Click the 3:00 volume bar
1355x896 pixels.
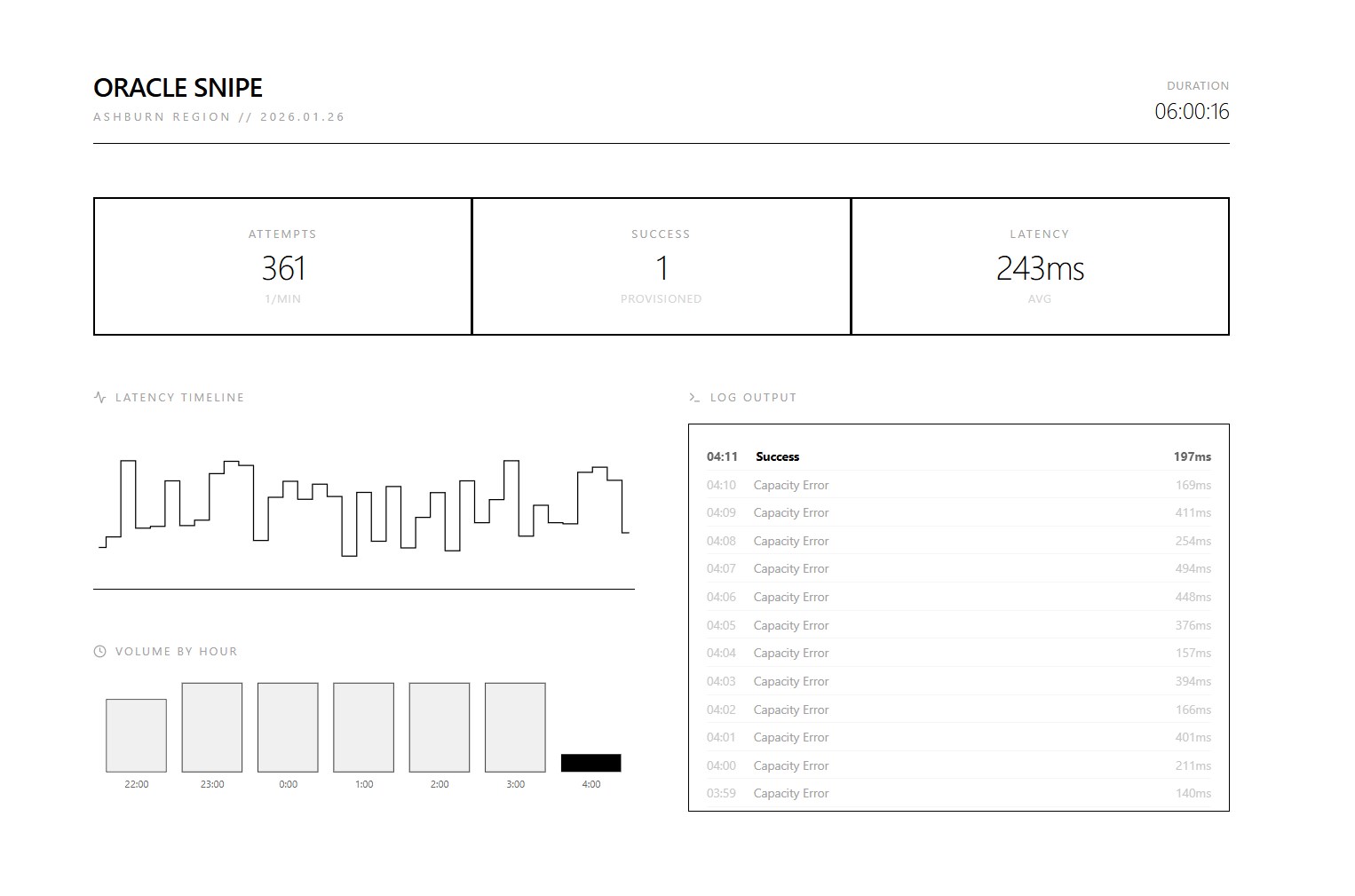click(515, 727)
